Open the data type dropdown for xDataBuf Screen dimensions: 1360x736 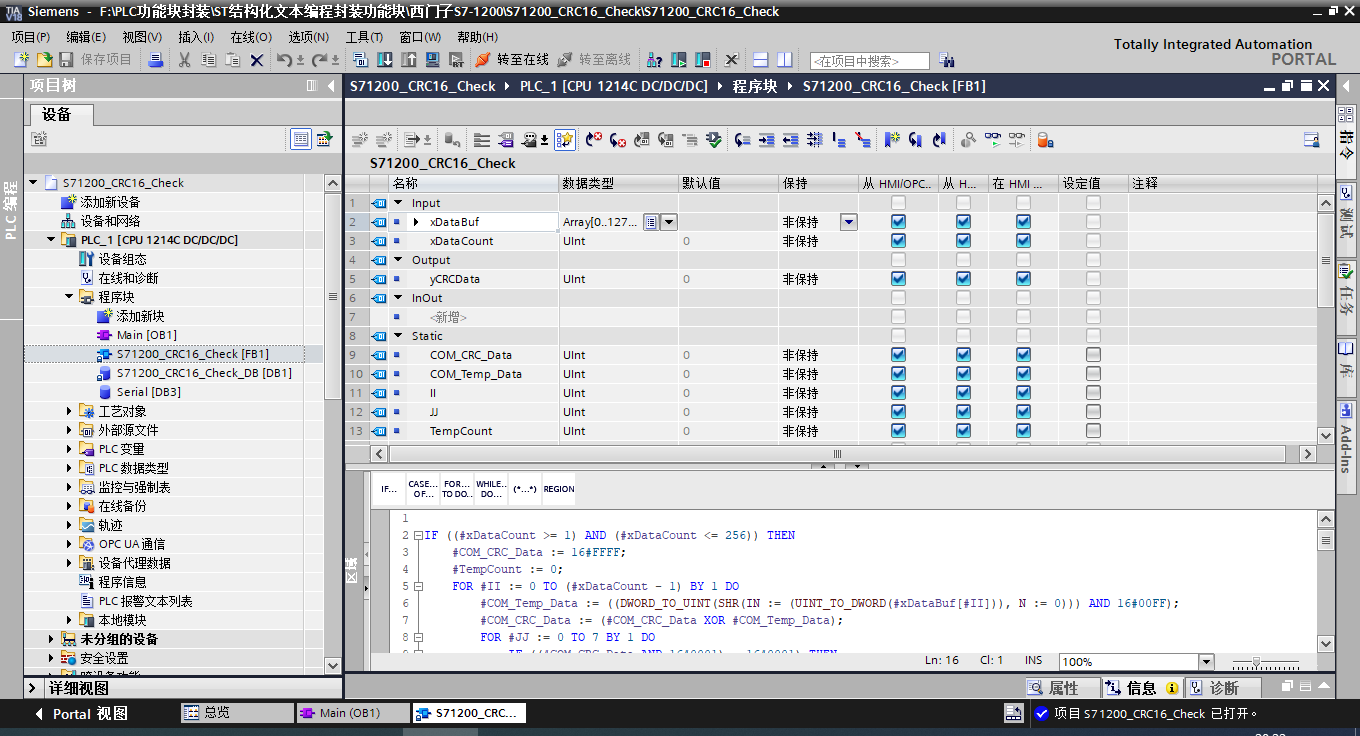[x=668, y=222]
